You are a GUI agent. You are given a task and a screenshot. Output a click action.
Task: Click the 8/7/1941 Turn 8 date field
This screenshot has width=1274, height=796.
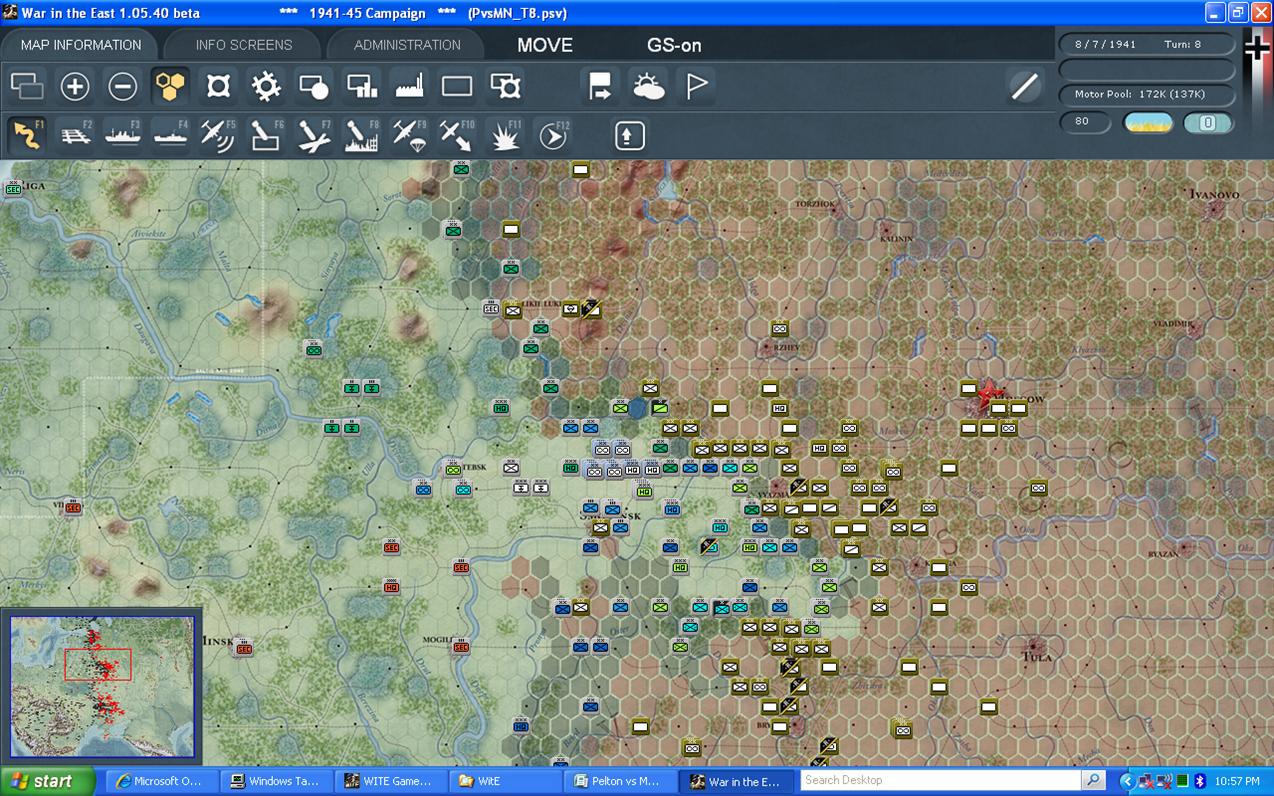pyautogui.click(x=1147, y=45)
